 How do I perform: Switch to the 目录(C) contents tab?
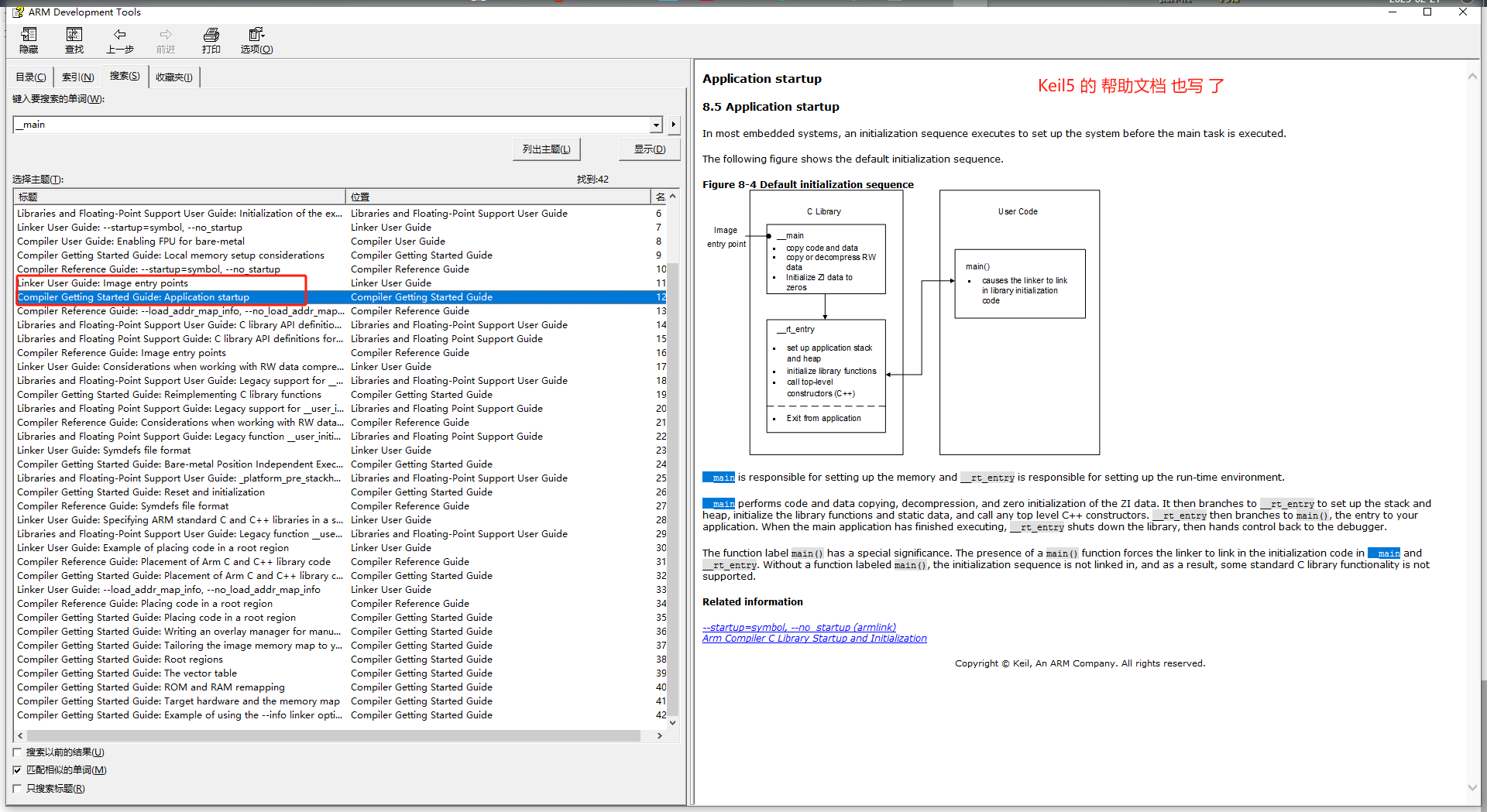31,77
